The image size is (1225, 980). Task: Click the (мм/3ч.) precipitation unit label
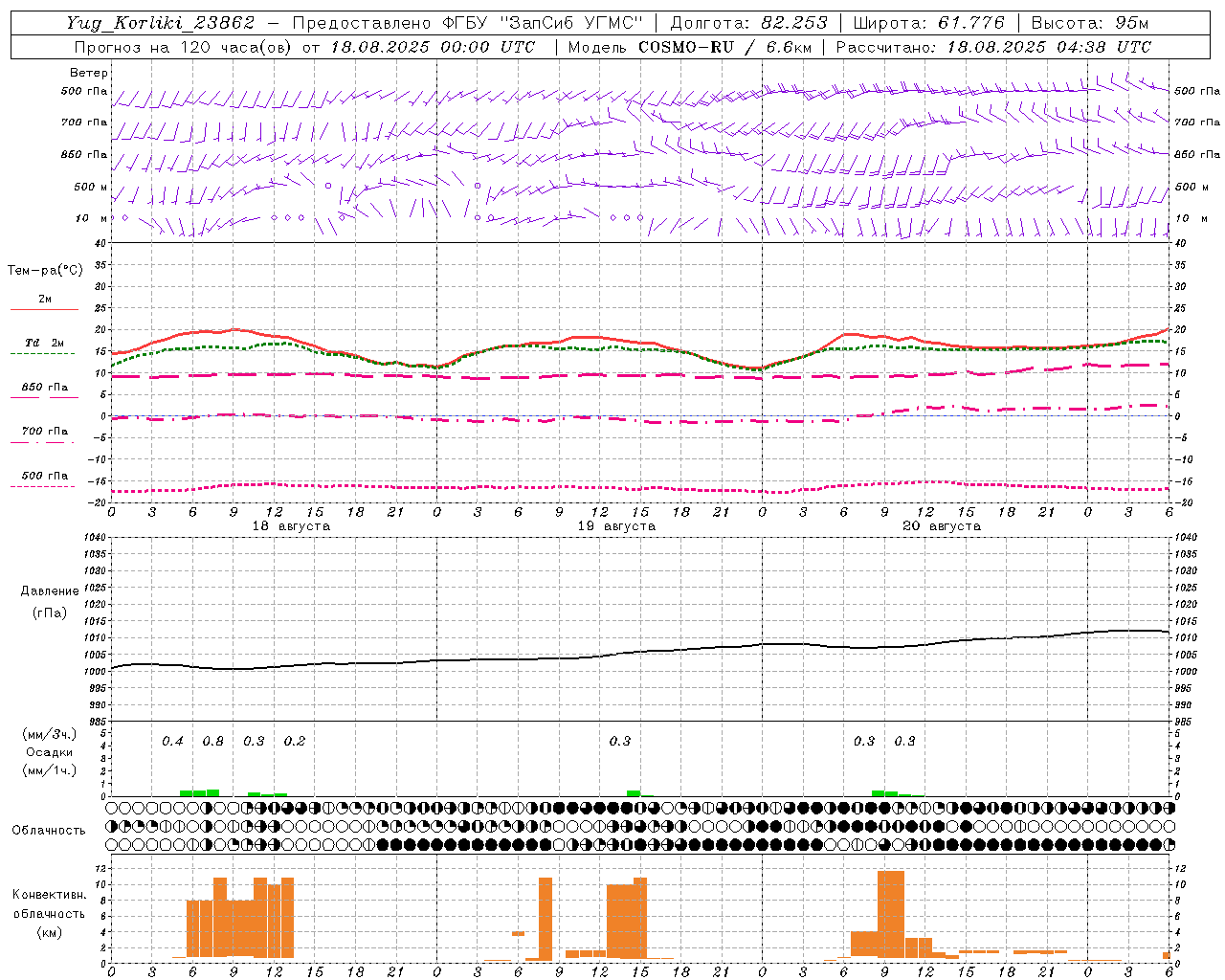50,734
